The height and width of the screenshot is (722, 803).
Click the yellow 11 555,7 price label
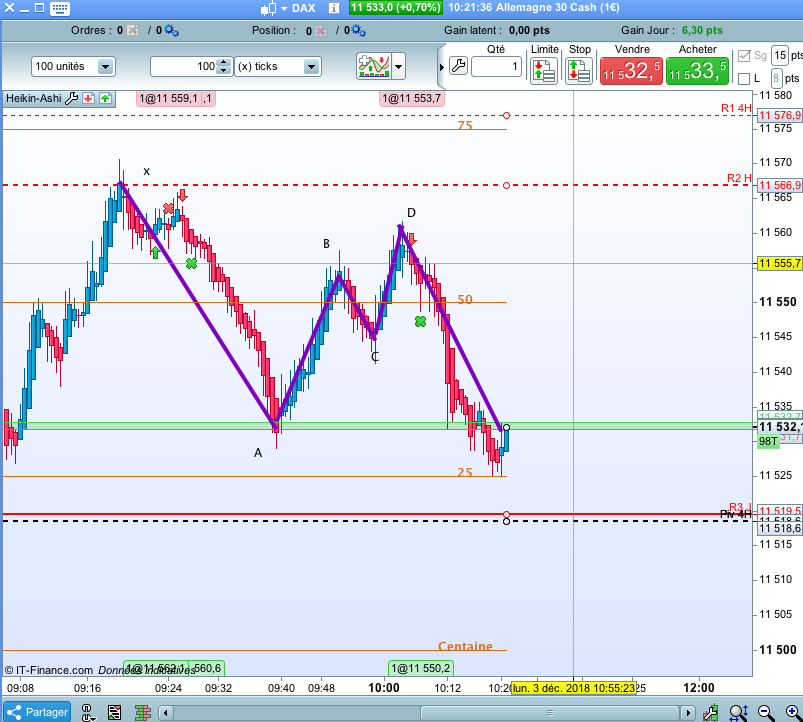779,263
